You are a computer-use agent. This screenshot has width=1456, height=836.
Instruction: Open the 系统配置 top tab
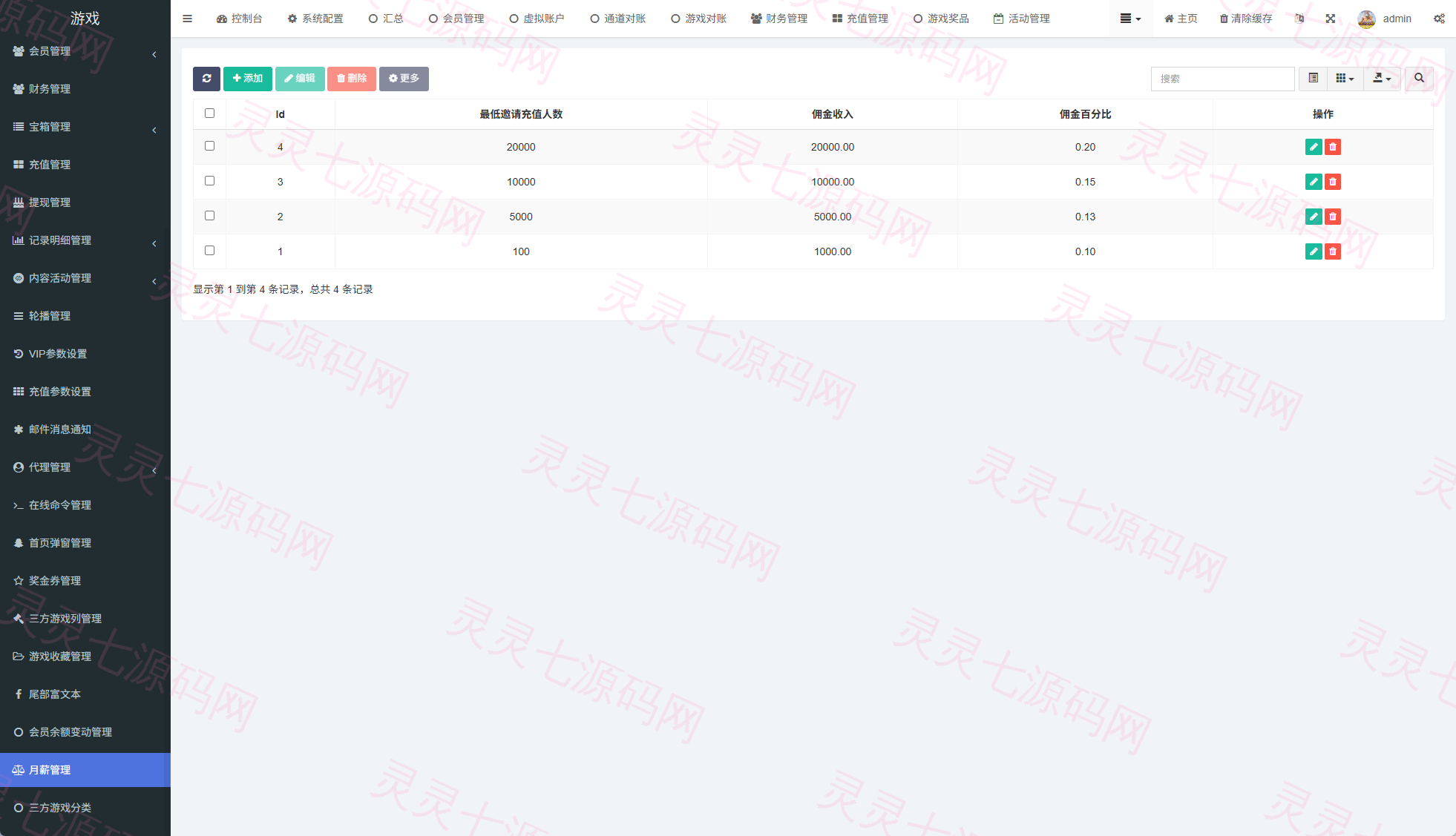click(x=315, y=19)
